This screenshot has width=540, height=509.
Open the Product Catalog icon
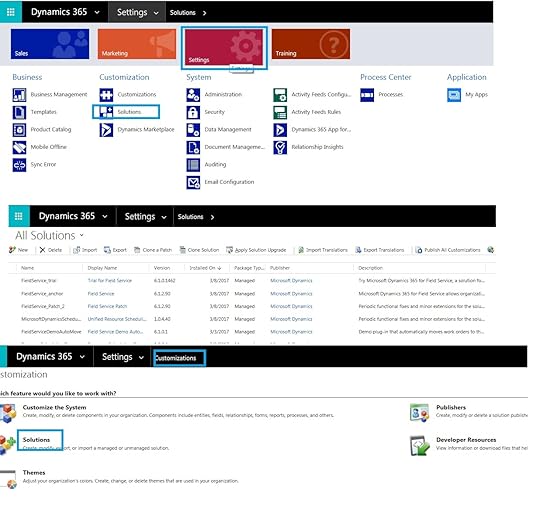click(x=20, y=130)
